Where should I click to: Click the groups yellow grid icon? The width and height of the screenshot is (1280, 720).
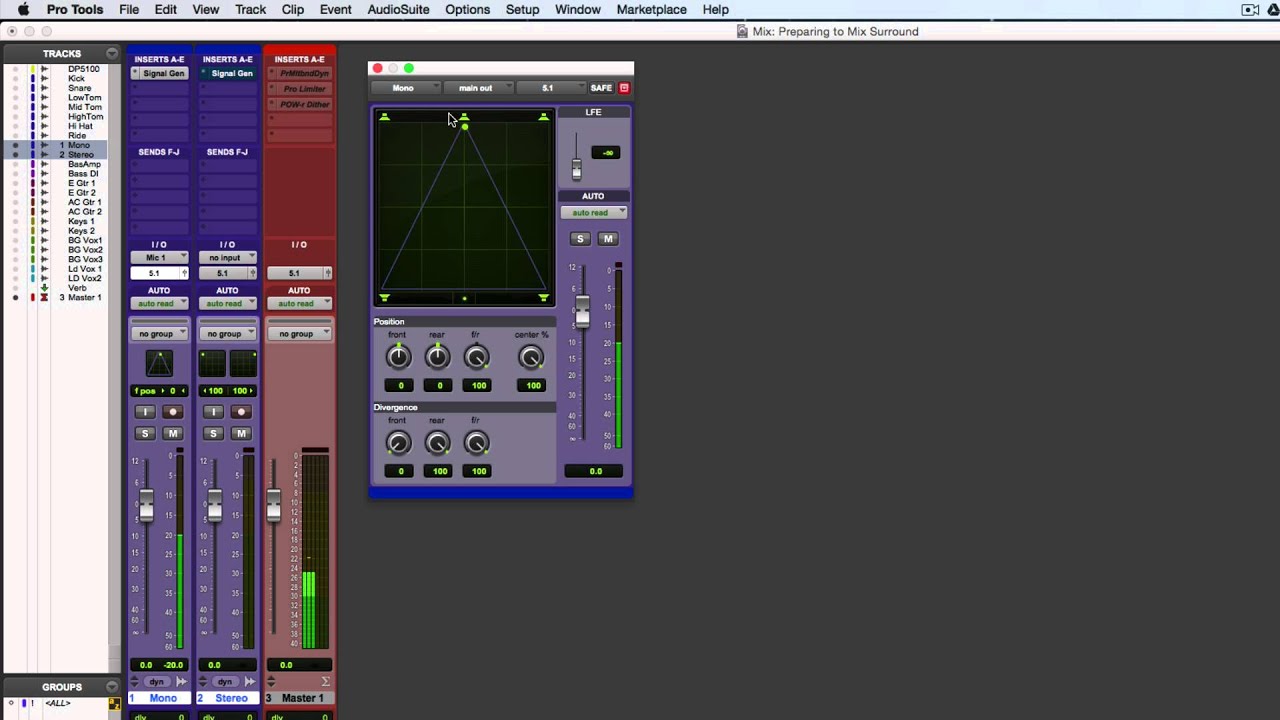click(x=114, y=704)
